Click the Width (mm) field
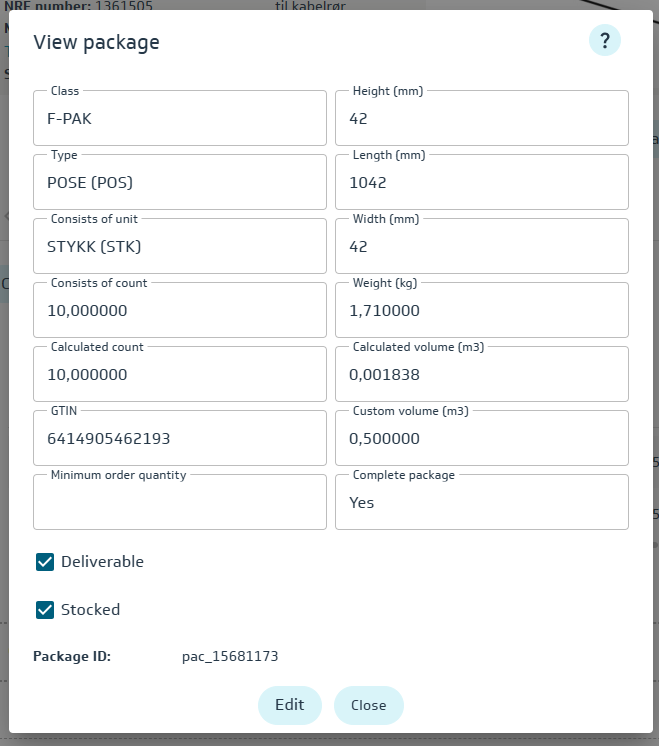 pos(481,247)
